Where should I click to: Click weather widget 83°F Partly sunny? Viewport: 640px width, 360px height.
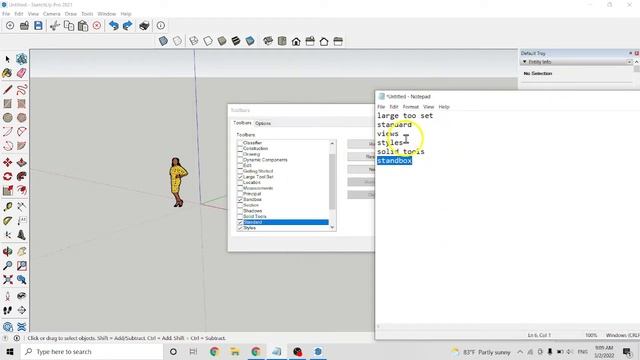pyautogui.click(x=481, y=352)
